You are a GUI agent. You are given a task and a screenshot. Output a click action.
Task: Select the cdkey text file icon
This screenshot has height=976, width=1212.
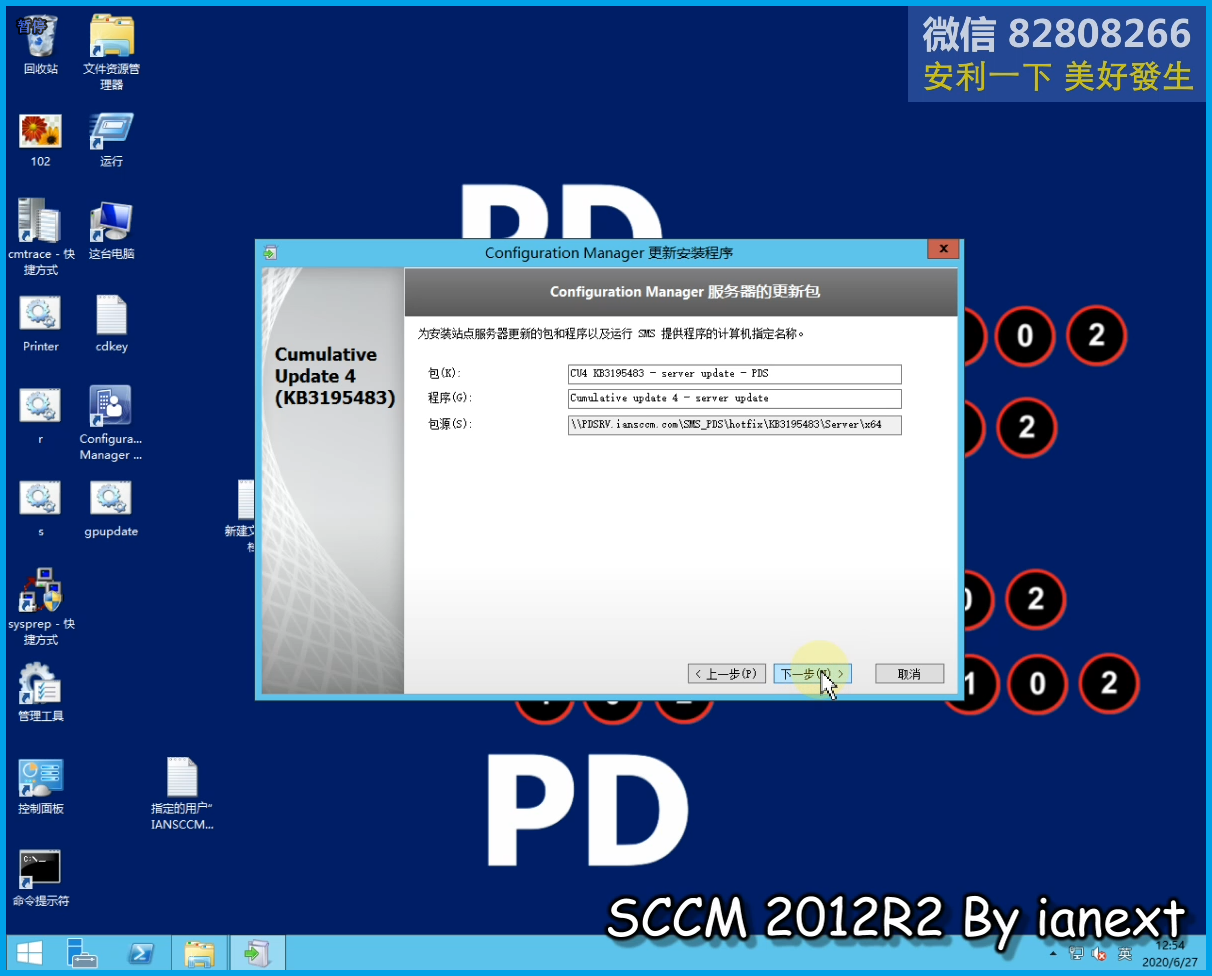pyautogui.click(x=111, y=324)
